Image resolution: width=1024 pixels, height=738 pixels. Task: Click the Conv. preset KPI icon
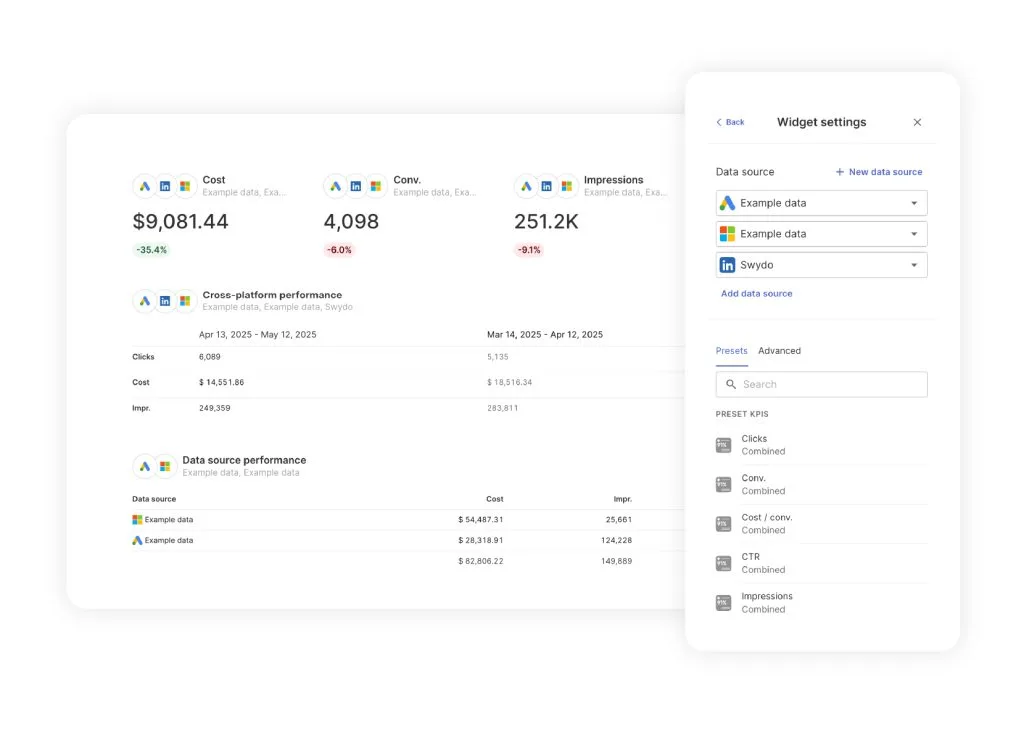pyautogui.click(x=724, y=484)
